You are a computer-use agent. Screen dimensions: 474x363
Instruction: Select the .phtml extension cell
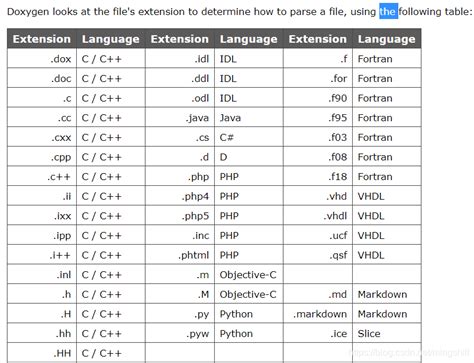tap(180, 255)
